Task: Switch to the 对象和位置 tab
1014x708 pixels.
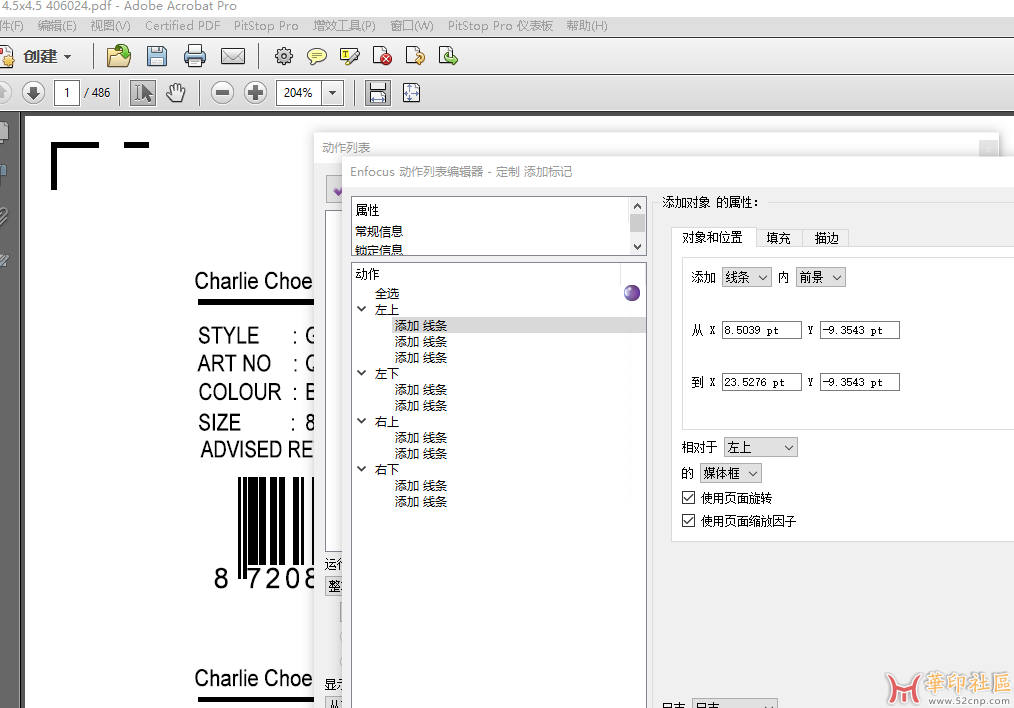Action: click(x=712, y=237)
